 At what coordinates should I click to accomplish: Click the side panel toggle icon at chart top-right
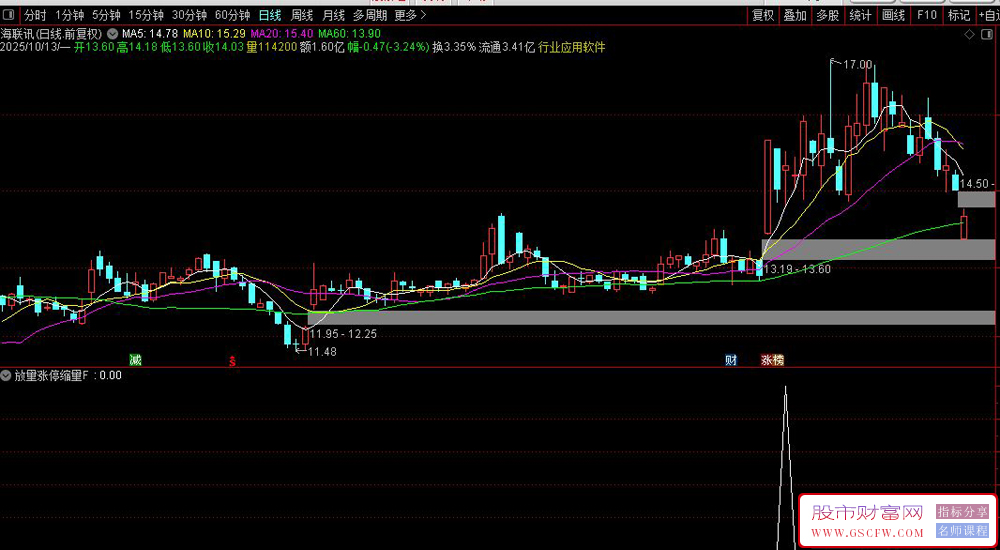click(987, 34)
